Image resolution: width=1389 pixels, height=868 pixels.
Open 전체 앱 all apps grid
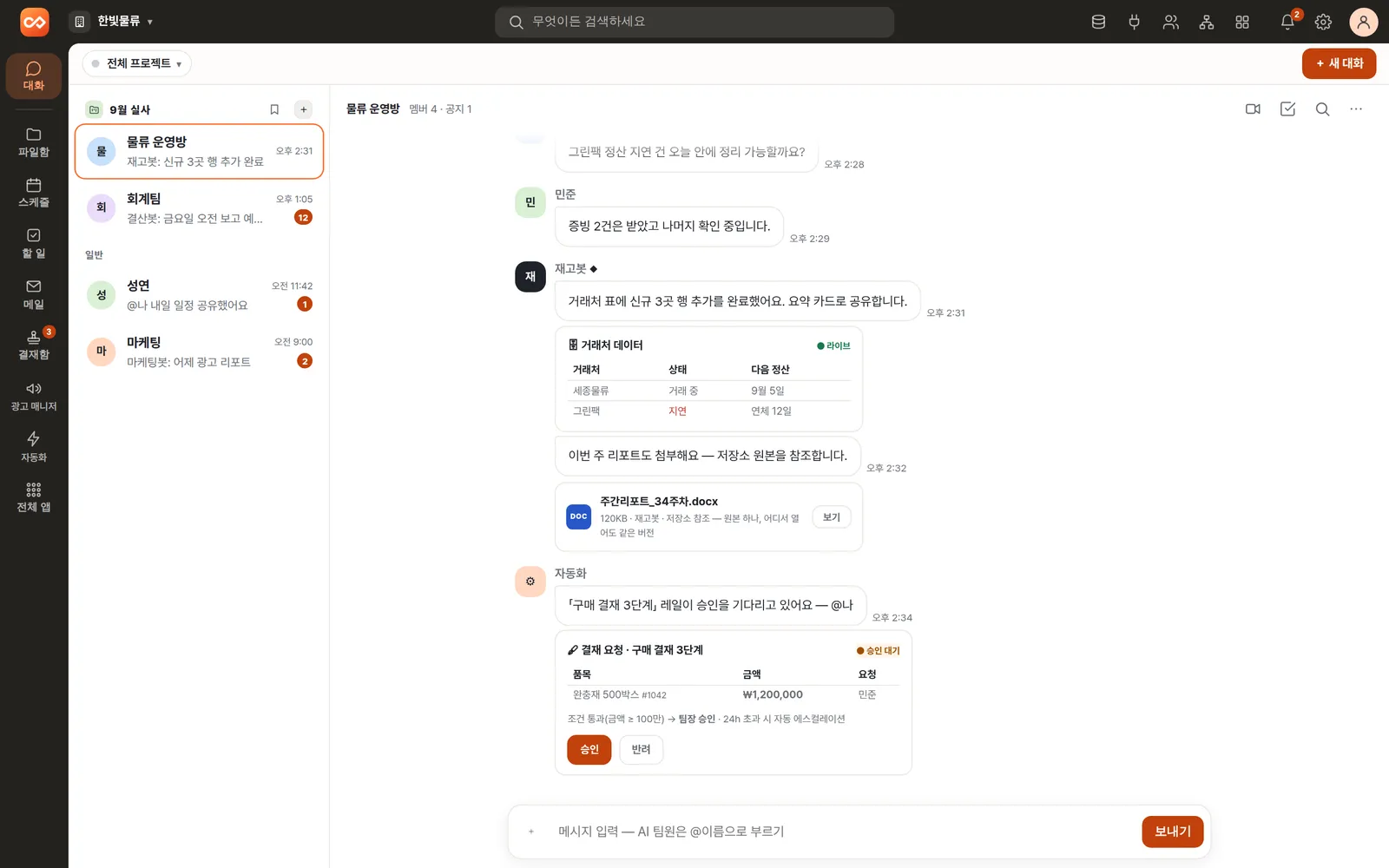(34, 497)
